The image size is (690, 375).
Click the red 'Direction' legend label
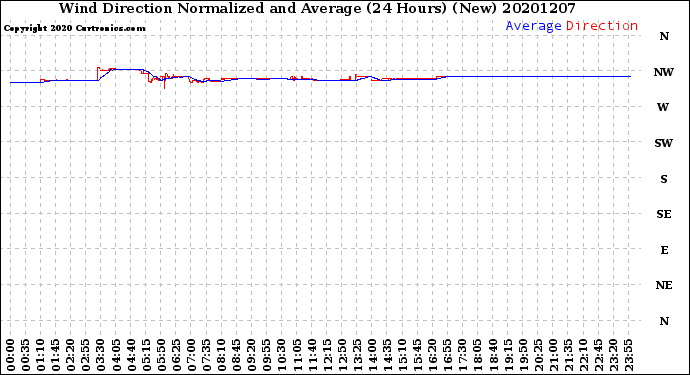click(602, 26)
